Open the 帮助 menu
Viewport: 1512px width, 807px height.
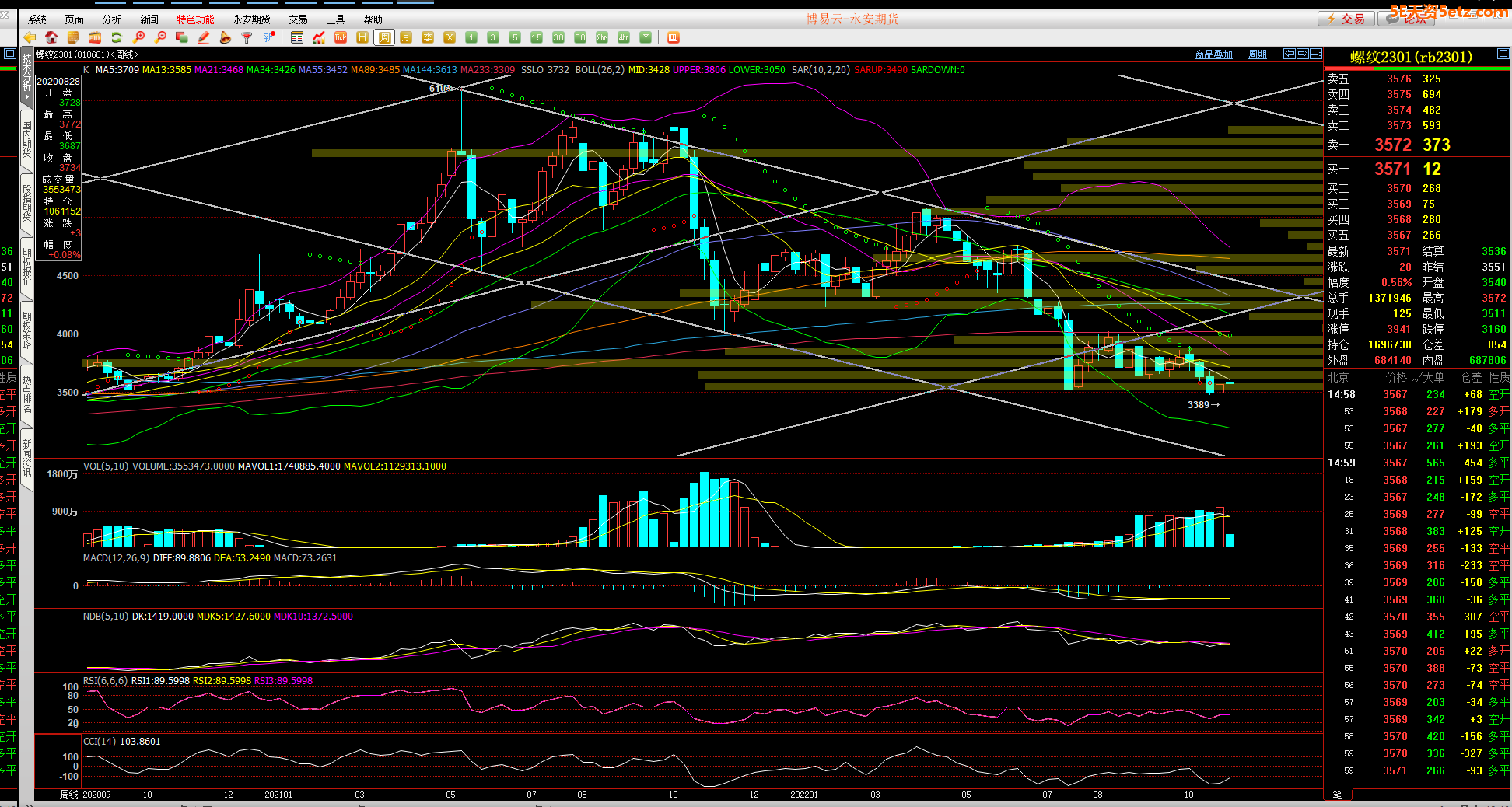pyautogui.click(x=373, y=19)
